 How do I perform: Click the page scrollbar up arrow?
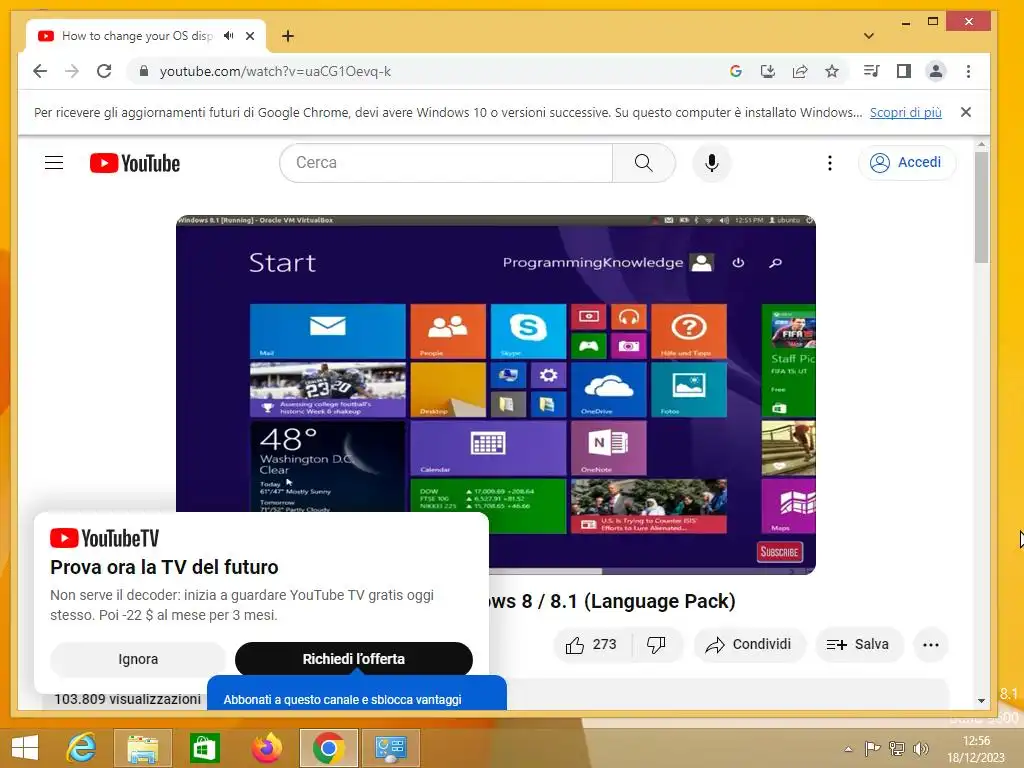coord(981,144)
